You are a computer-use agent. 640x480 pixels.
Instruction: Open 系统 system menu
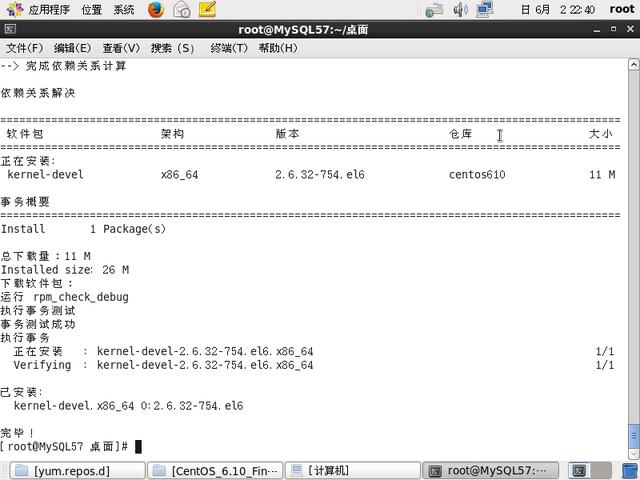click(x=124, y=10)
